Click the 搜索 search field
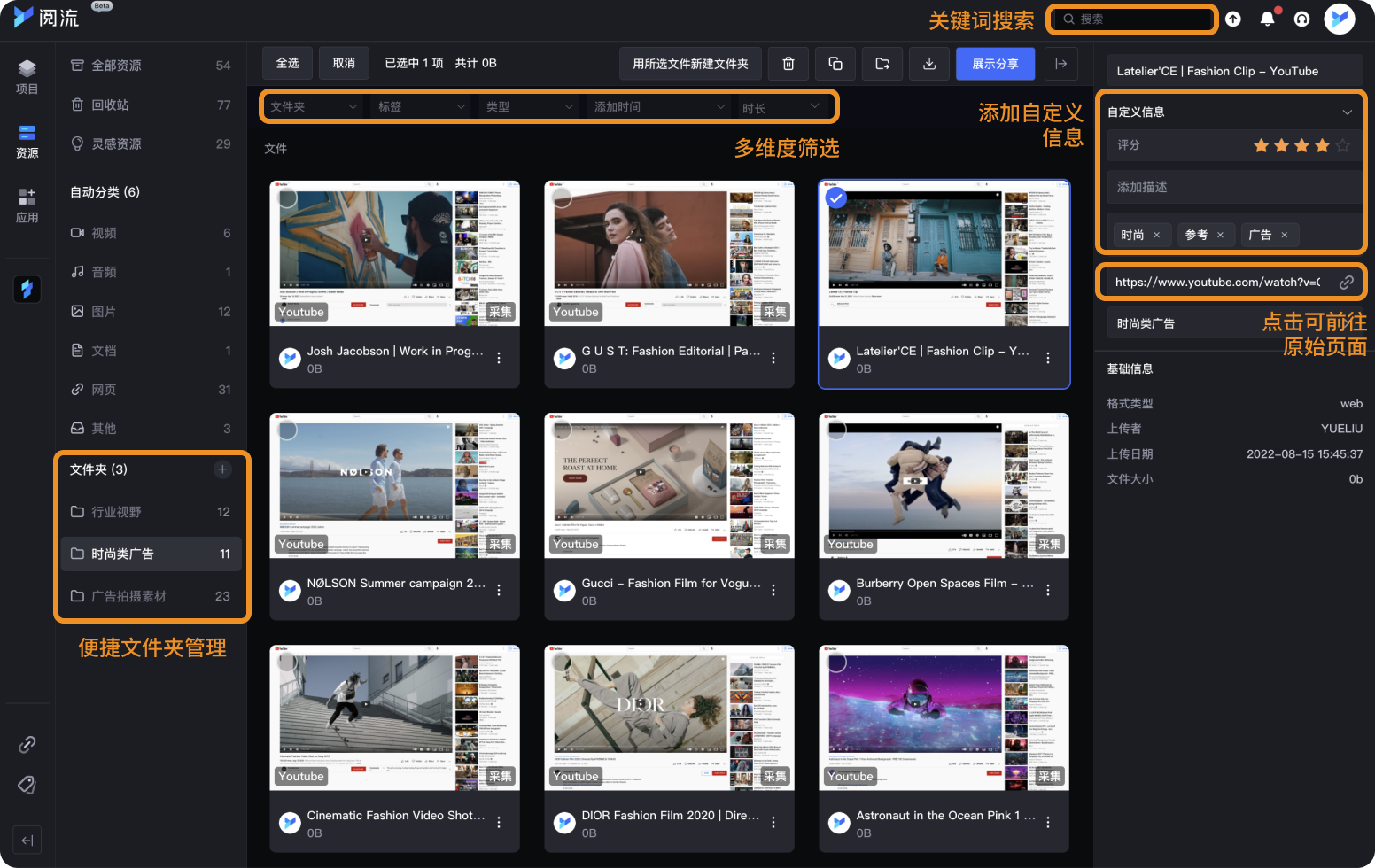 [1132, 19]
